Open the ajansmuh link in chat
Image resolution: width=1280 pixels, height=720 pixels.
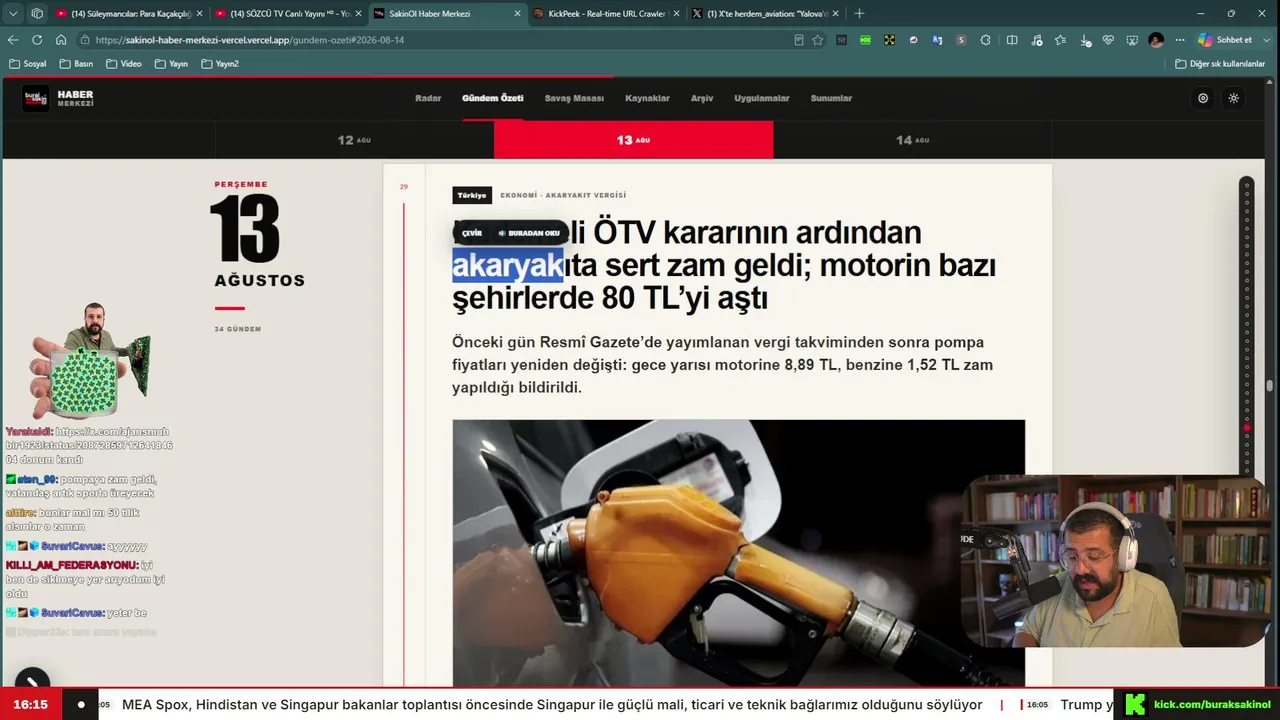click(x=89, y=445)
